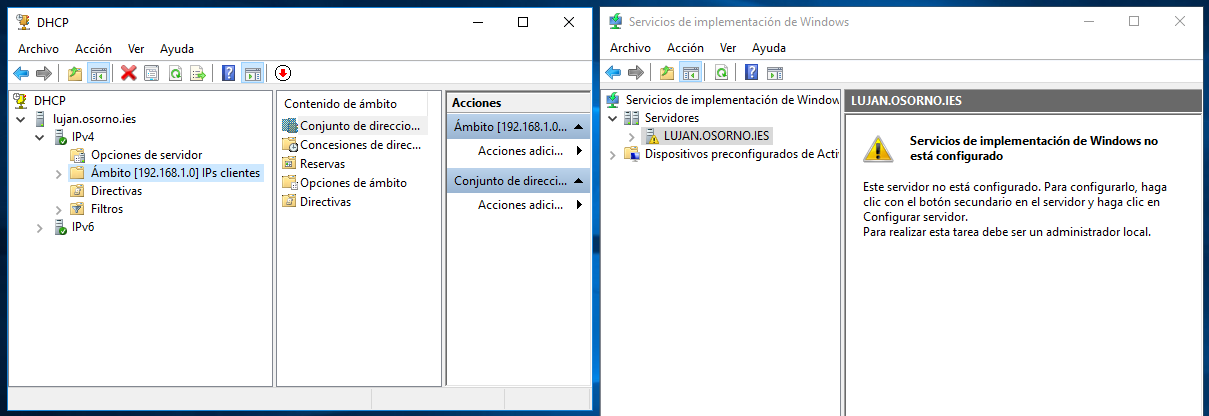Click the Opciones de servidor folder icon

pos(78,155)
